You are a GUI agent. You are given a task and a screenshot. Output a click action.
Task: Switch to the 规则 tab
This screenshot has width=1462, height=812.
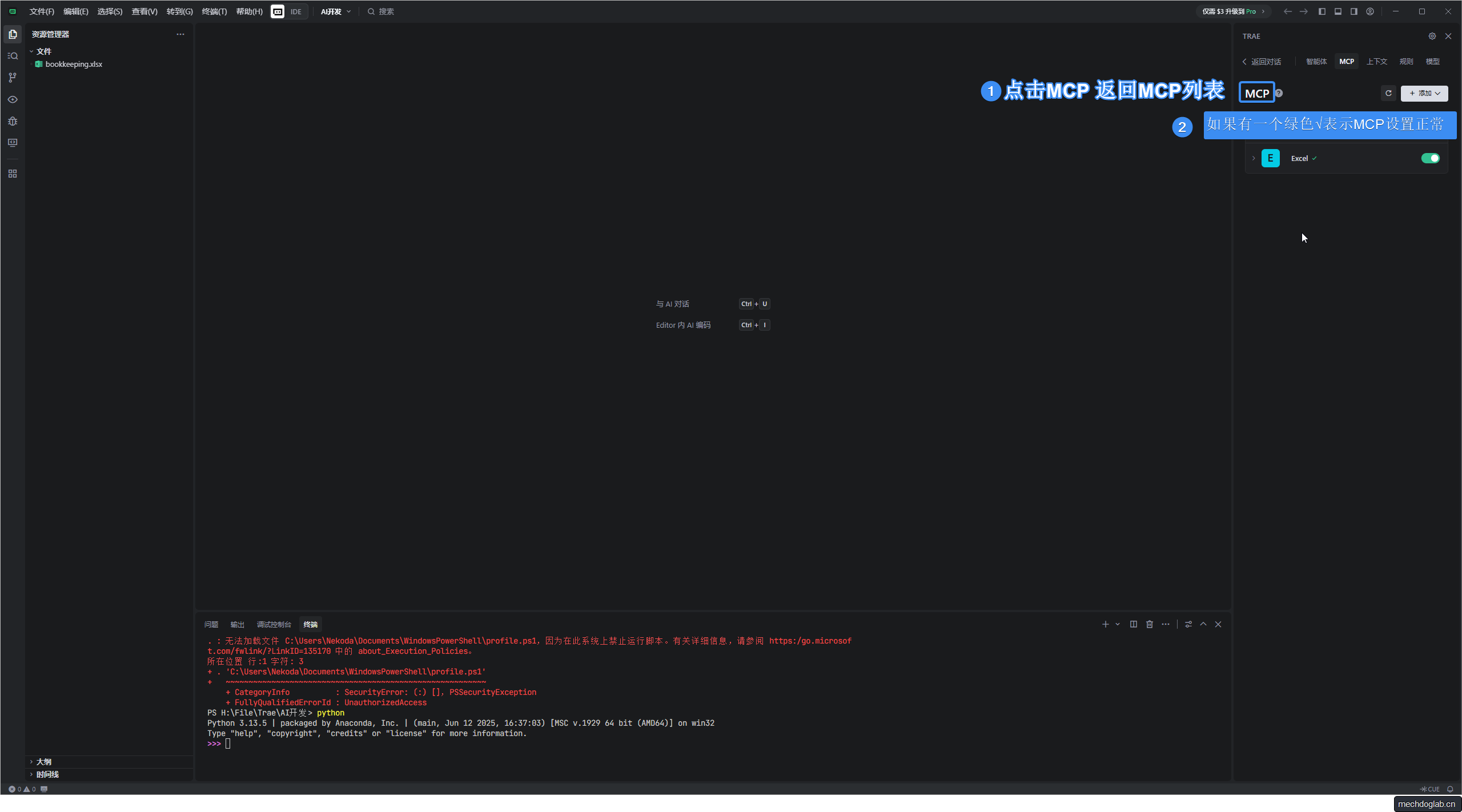tap(1406, 61)
